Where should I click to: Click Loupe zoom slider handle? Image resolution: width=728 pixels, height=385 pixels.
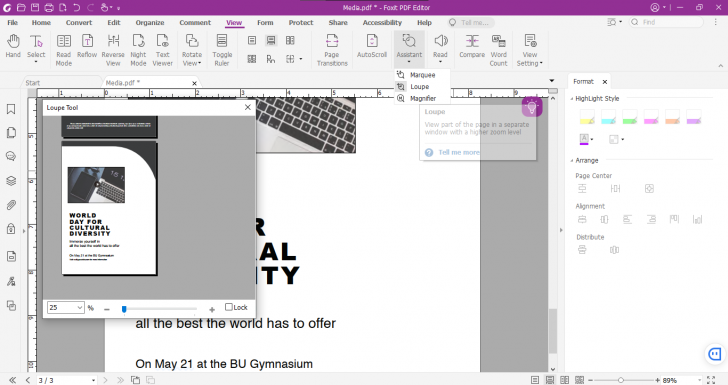(x=124, y=309)
